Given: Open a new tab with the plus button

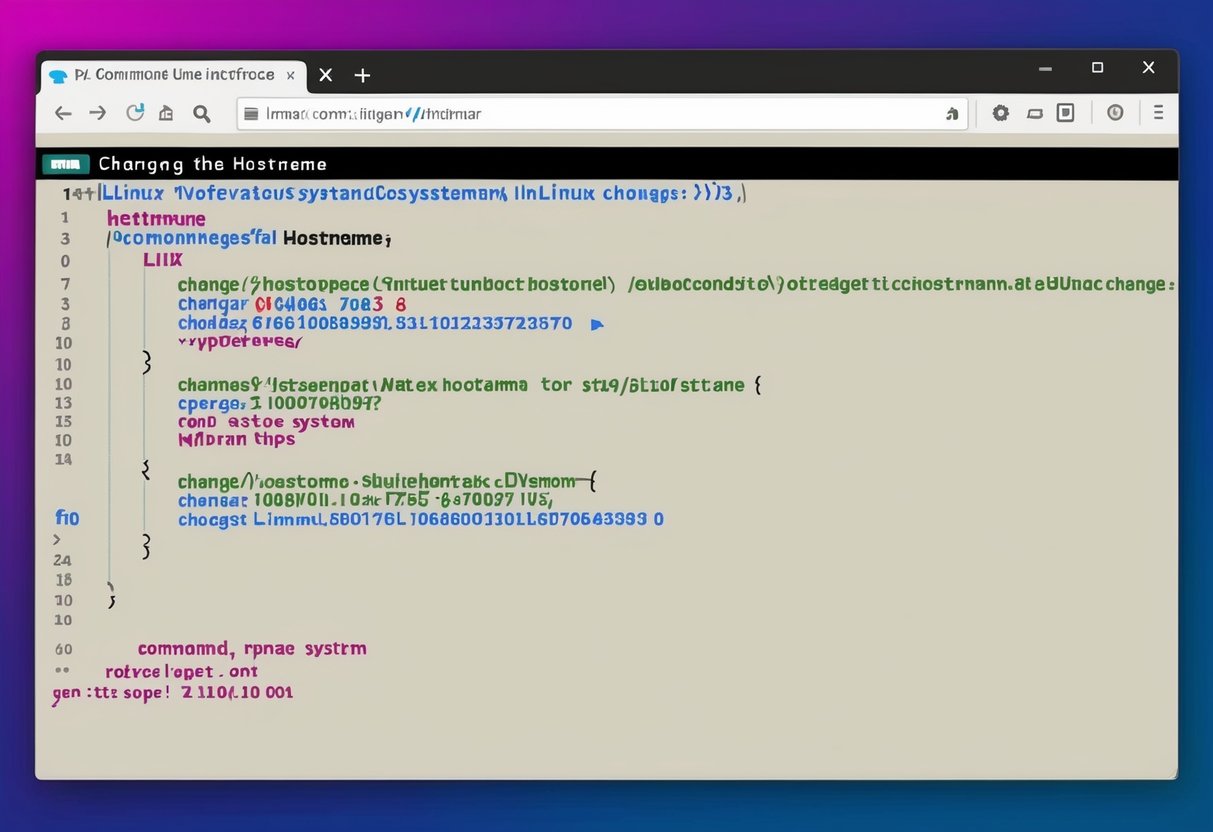Looking at the screenshot, I should coord(361,75).
